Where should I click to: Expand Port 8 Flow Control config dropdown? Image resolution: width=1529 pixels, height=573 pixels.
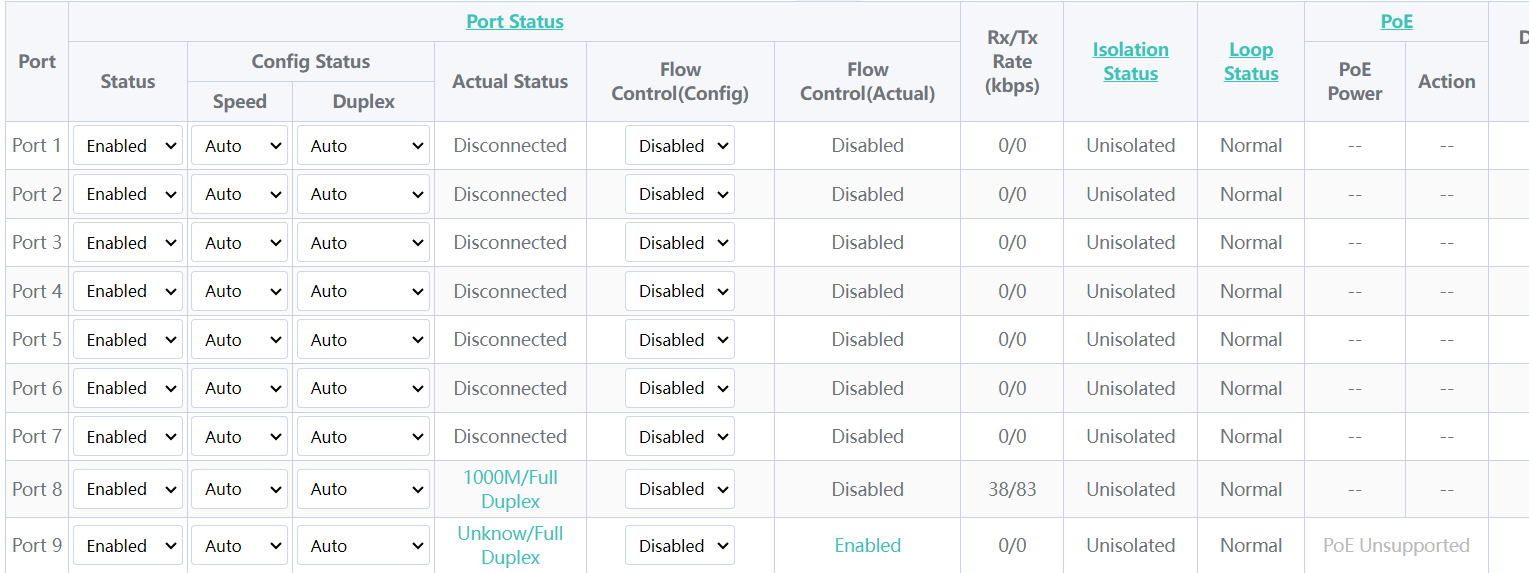680,489
